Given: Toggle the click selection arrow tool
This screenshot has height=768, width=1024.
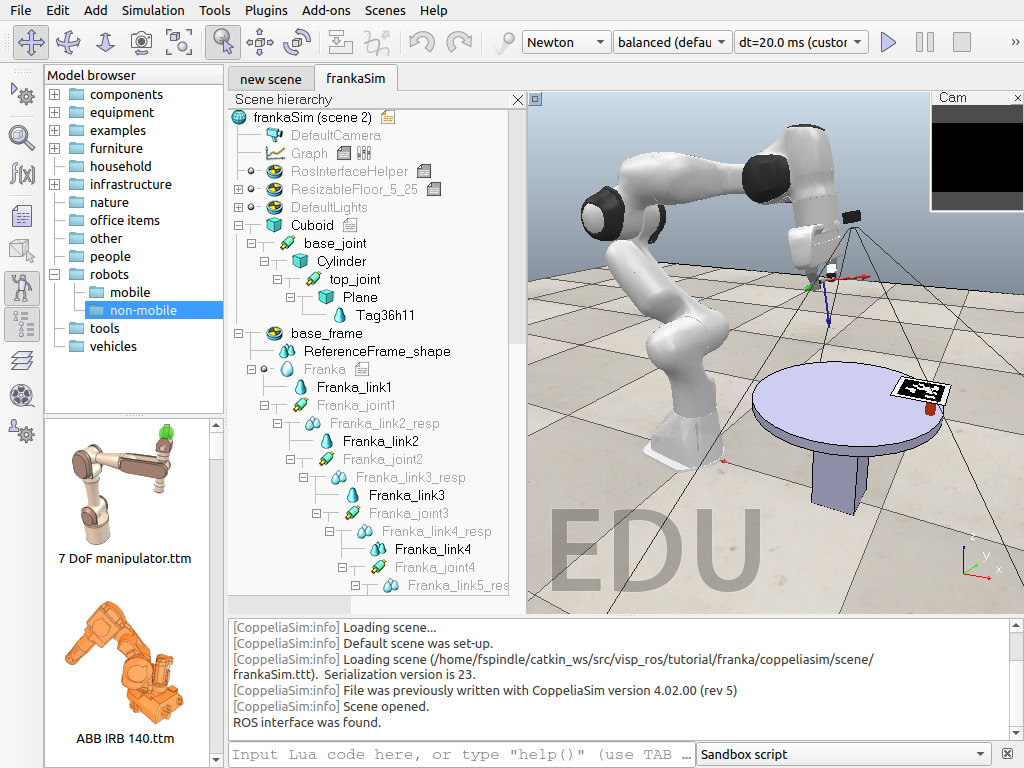Looking at the screenshot, I should click(x=222, y=42).
